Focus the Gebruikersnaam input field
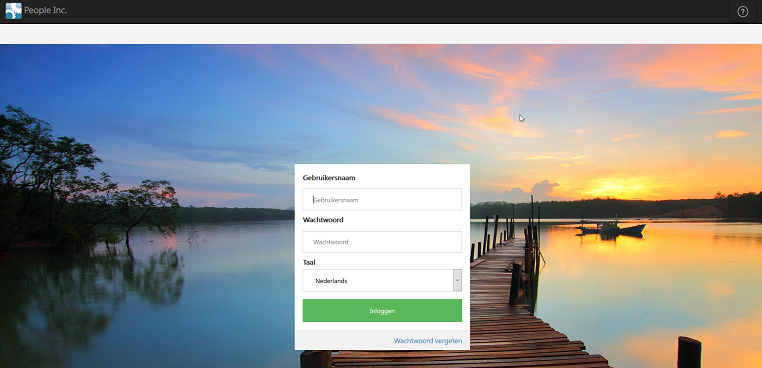 click(x=382, y=199)
